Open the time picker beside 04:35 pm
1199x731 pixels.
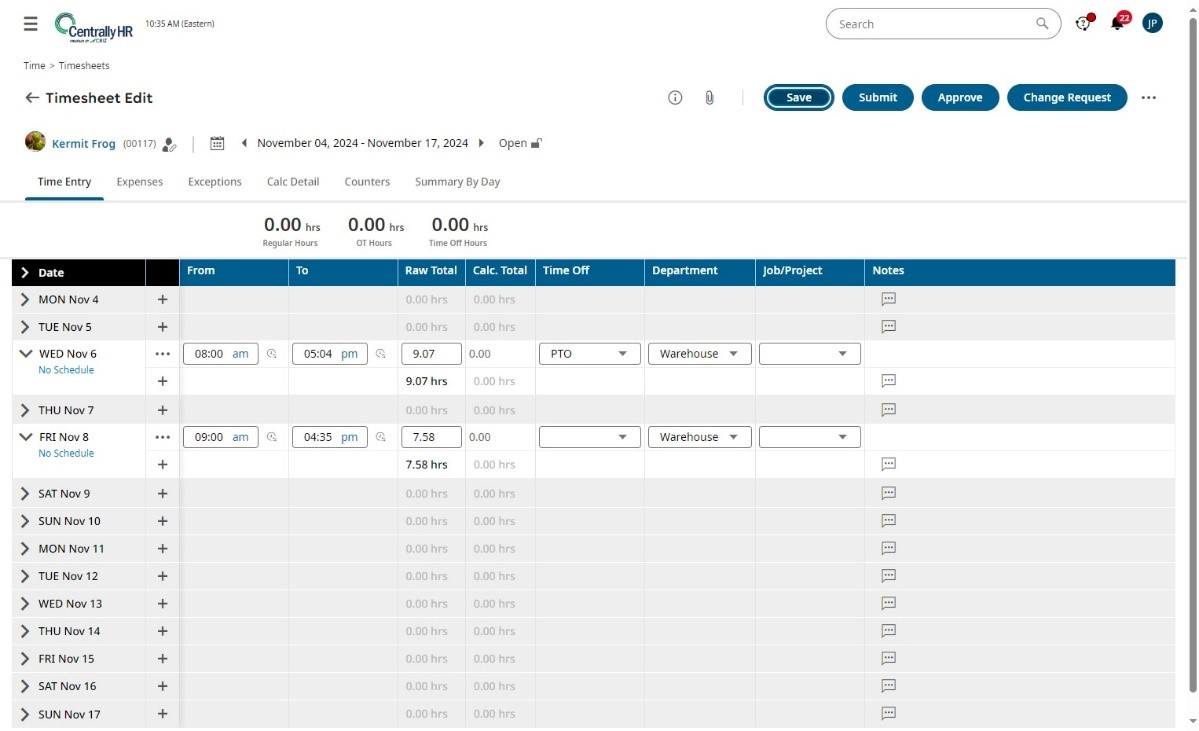[381, 437]
